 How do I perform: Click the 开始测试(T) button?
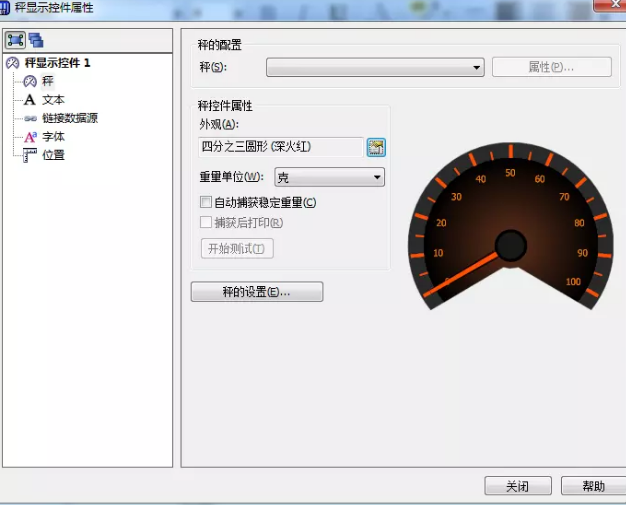tap(237, 248)
